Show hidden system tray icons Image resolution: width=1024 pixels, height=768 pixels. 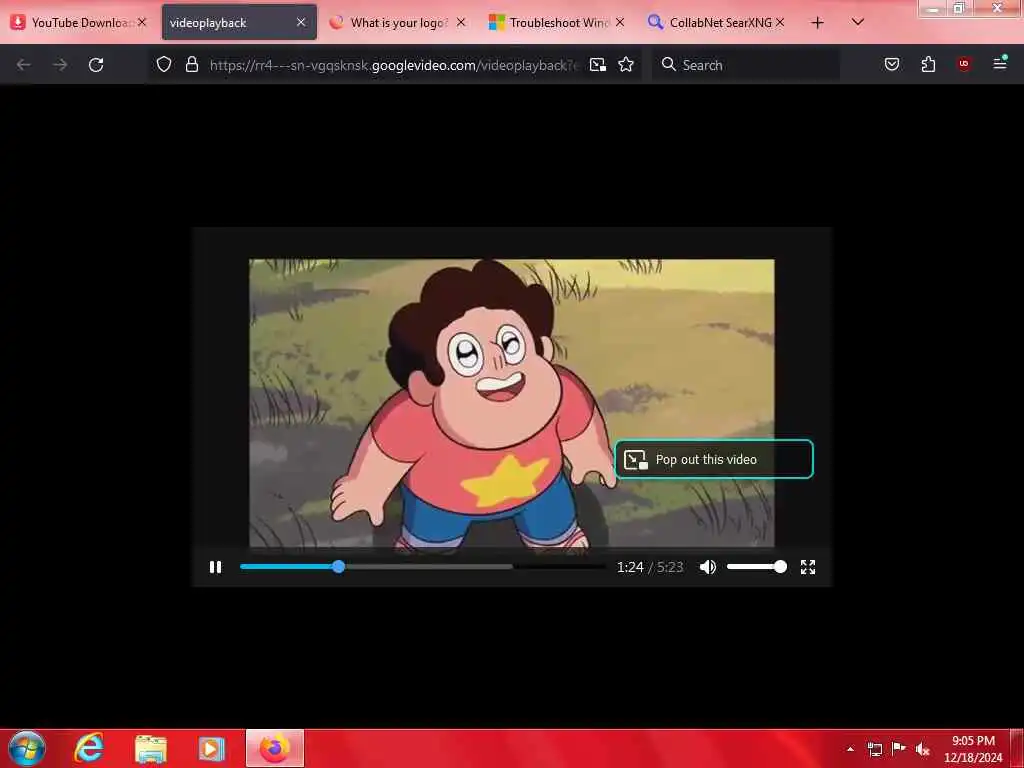[850, 749]
